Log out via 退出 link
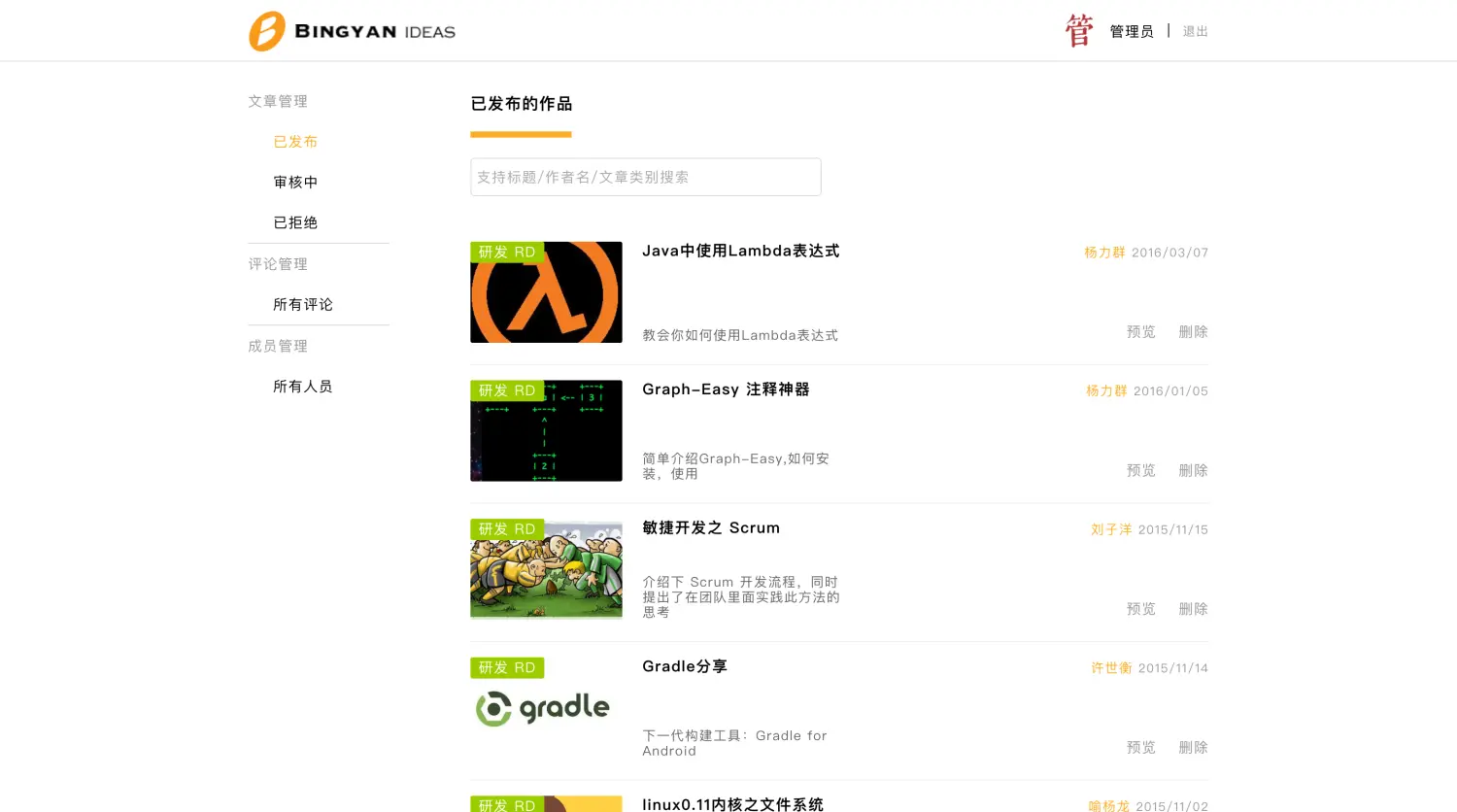 1196,32
